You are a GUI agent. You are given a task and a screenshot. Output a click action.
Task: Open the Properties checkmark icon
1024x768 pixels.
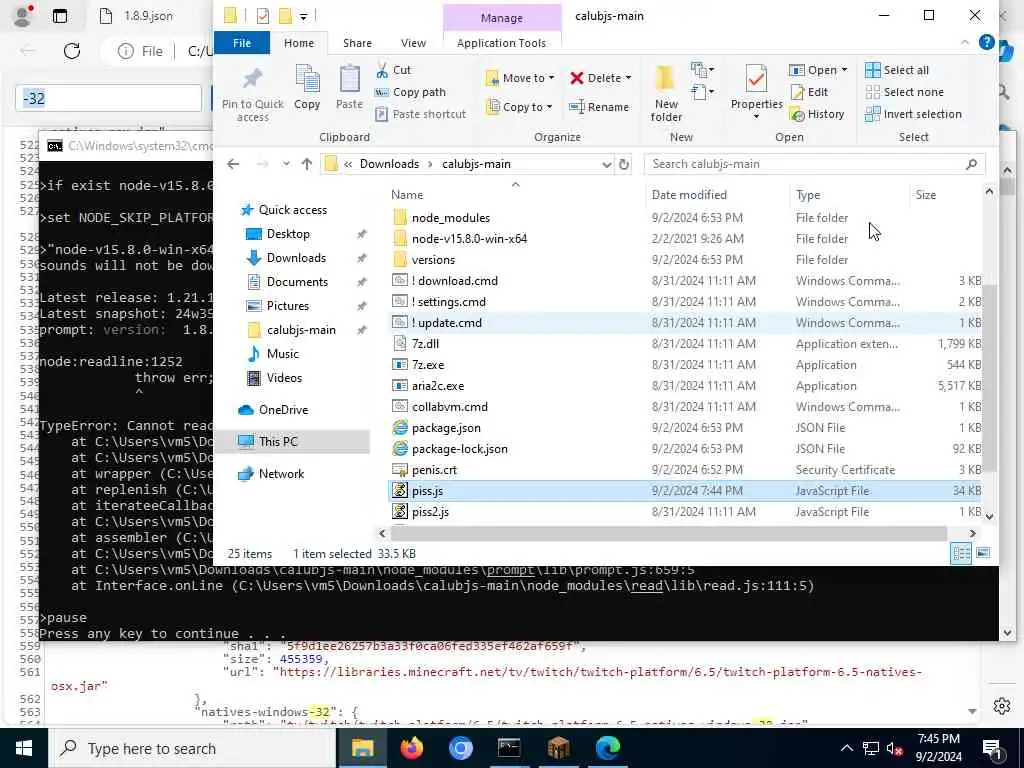coord(756,79)
